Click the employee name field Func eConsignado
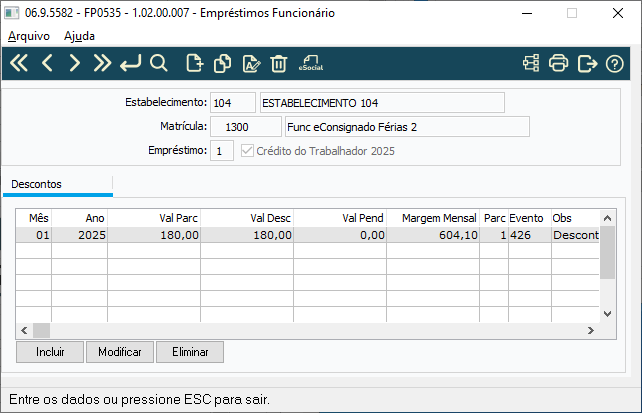 pos(407,127)
